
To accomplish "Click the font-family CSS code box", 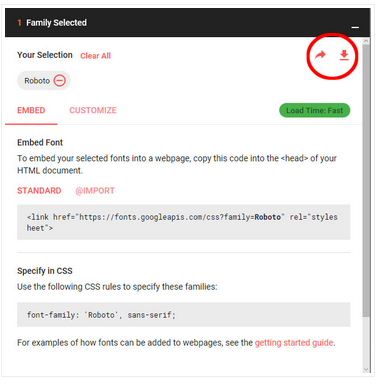I will [x=184, y=315].
